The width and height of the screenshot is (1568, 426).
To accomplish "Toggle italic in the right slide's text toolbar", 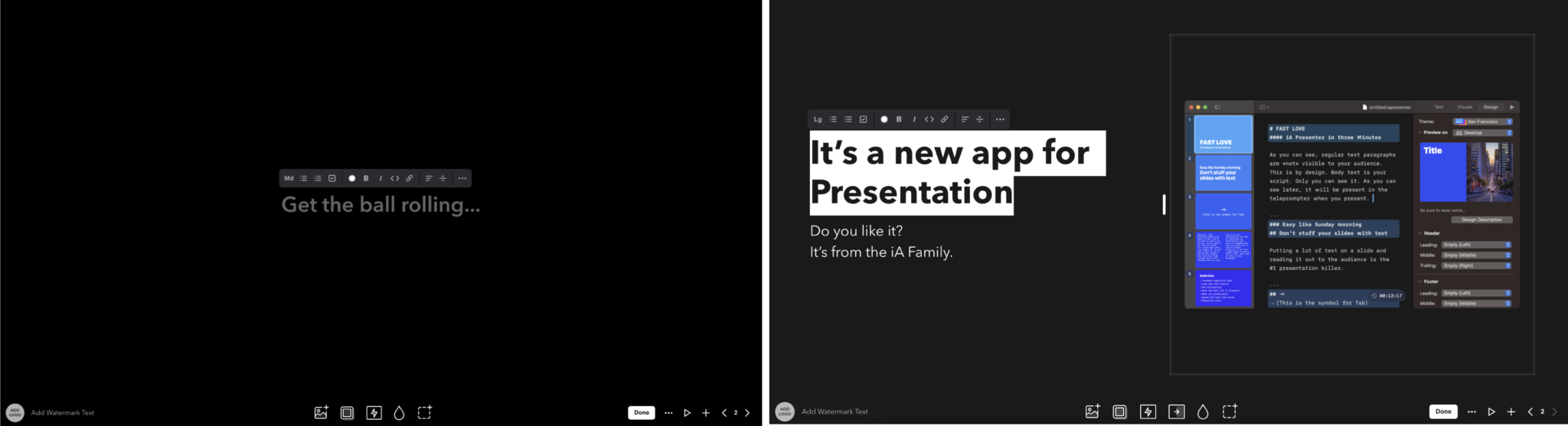I will tap(914, 119).
